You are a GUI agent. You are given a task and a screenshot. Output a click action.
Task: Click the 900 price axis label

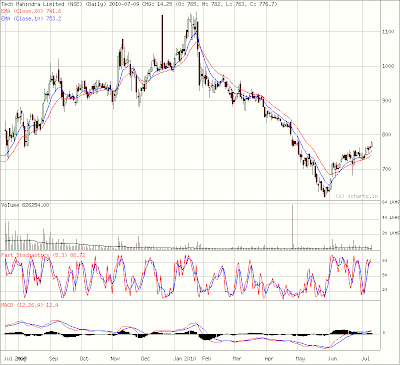(x=386, y=100)
